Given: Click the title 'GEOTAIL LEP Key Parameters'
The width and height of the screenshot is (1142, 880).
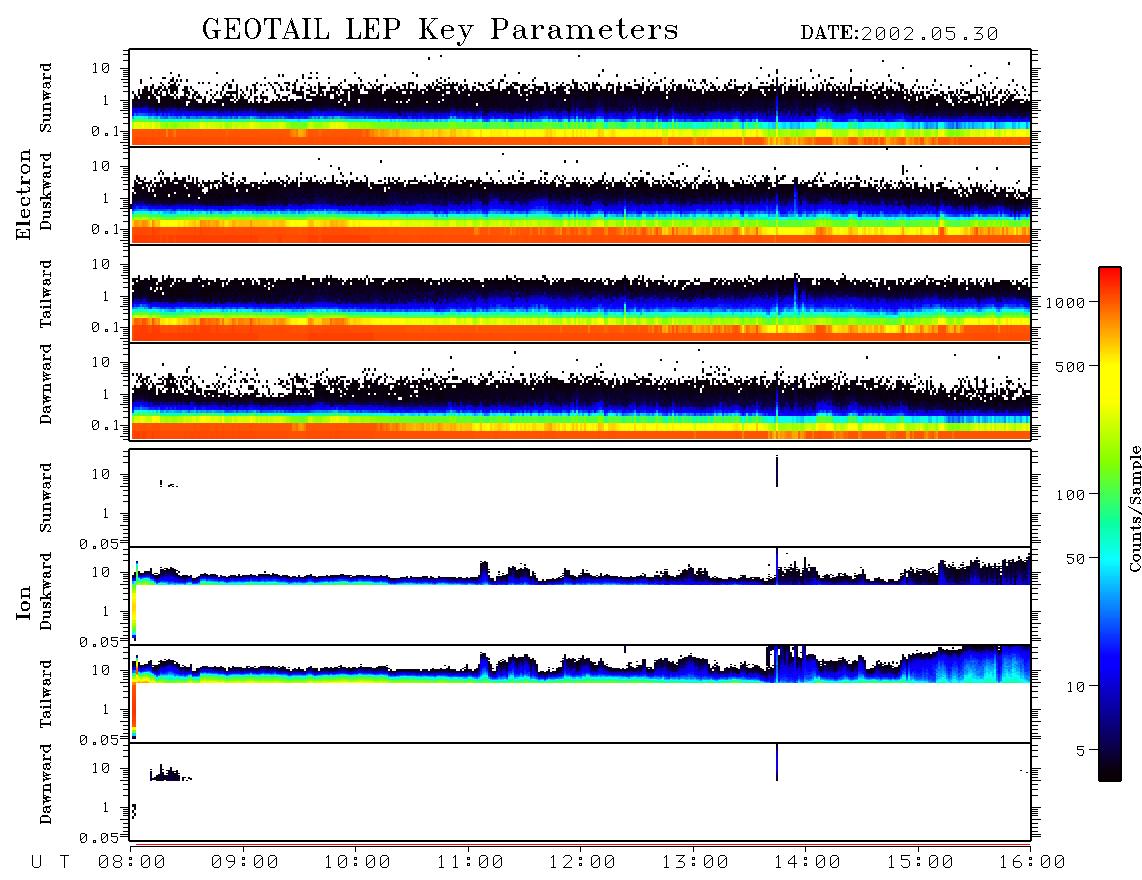Looking at the screenshot, I should click(440, 30).
